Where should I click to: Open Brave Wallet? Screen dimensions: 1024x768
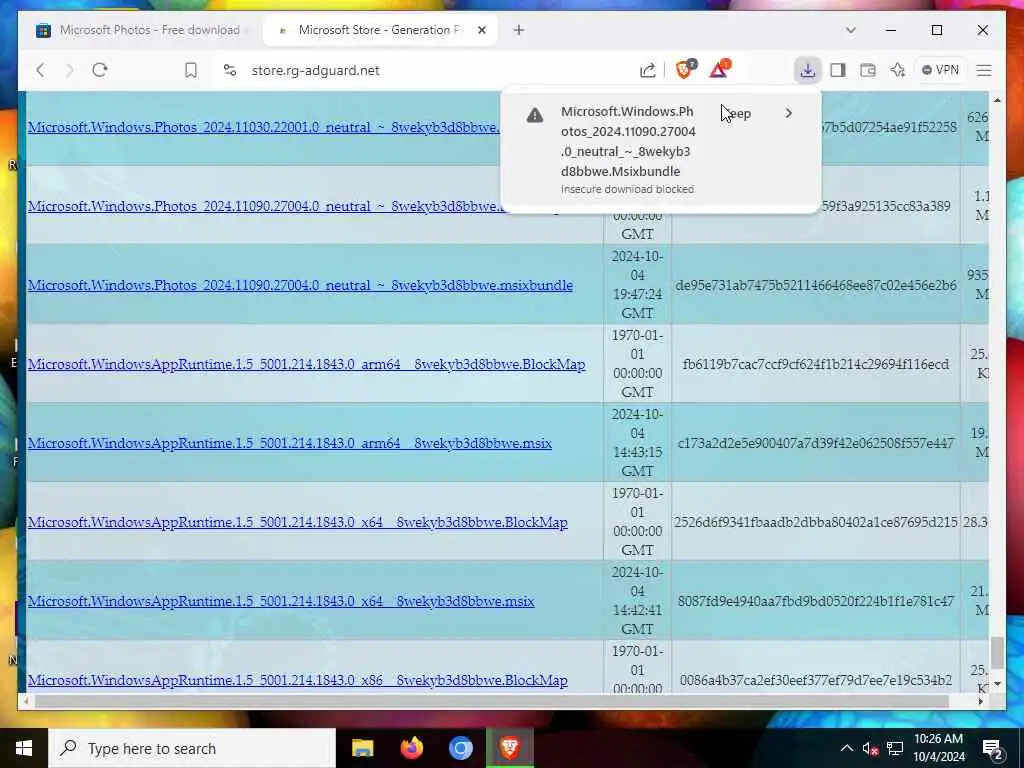click(868, 70)
